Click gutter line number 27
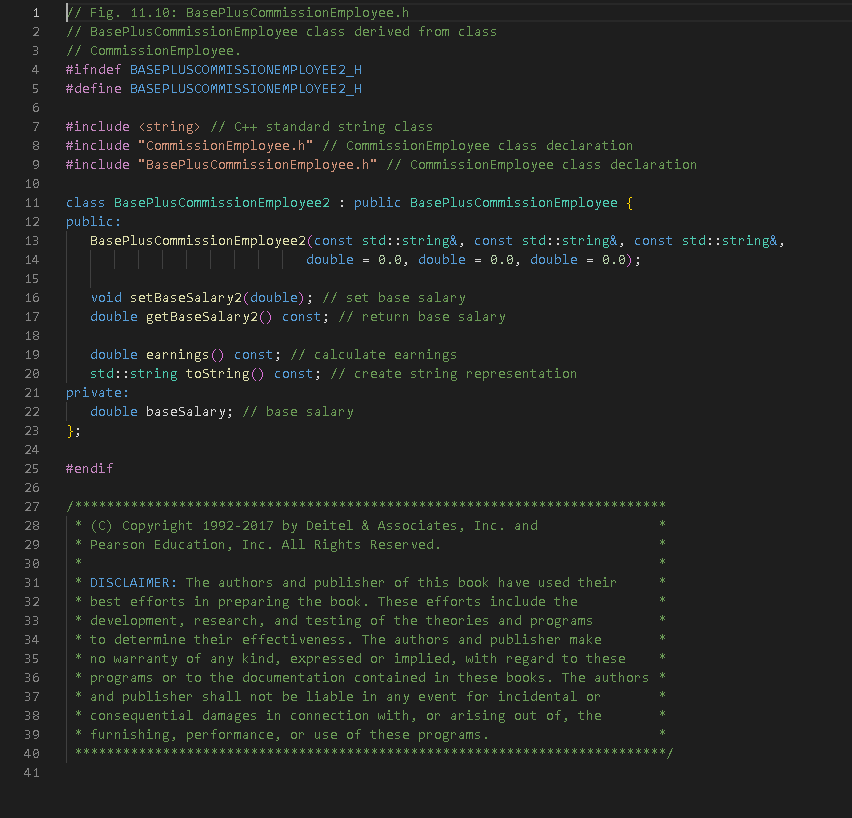 pyautogui.click(x=32, y=507)
